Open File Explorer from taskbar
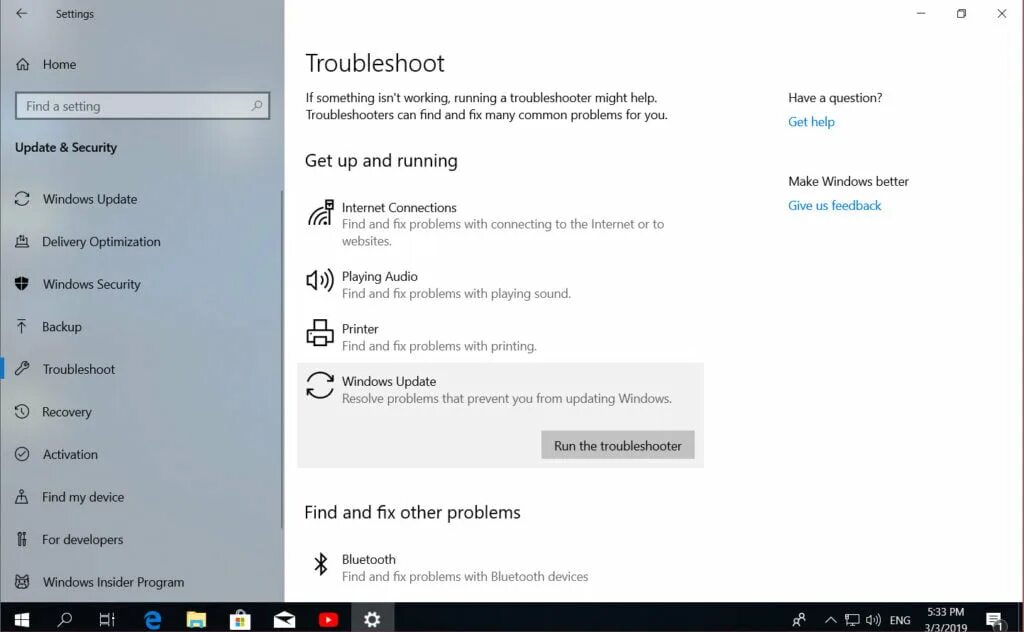Screen dimensions: 1024x632 [x=196, y=619]
